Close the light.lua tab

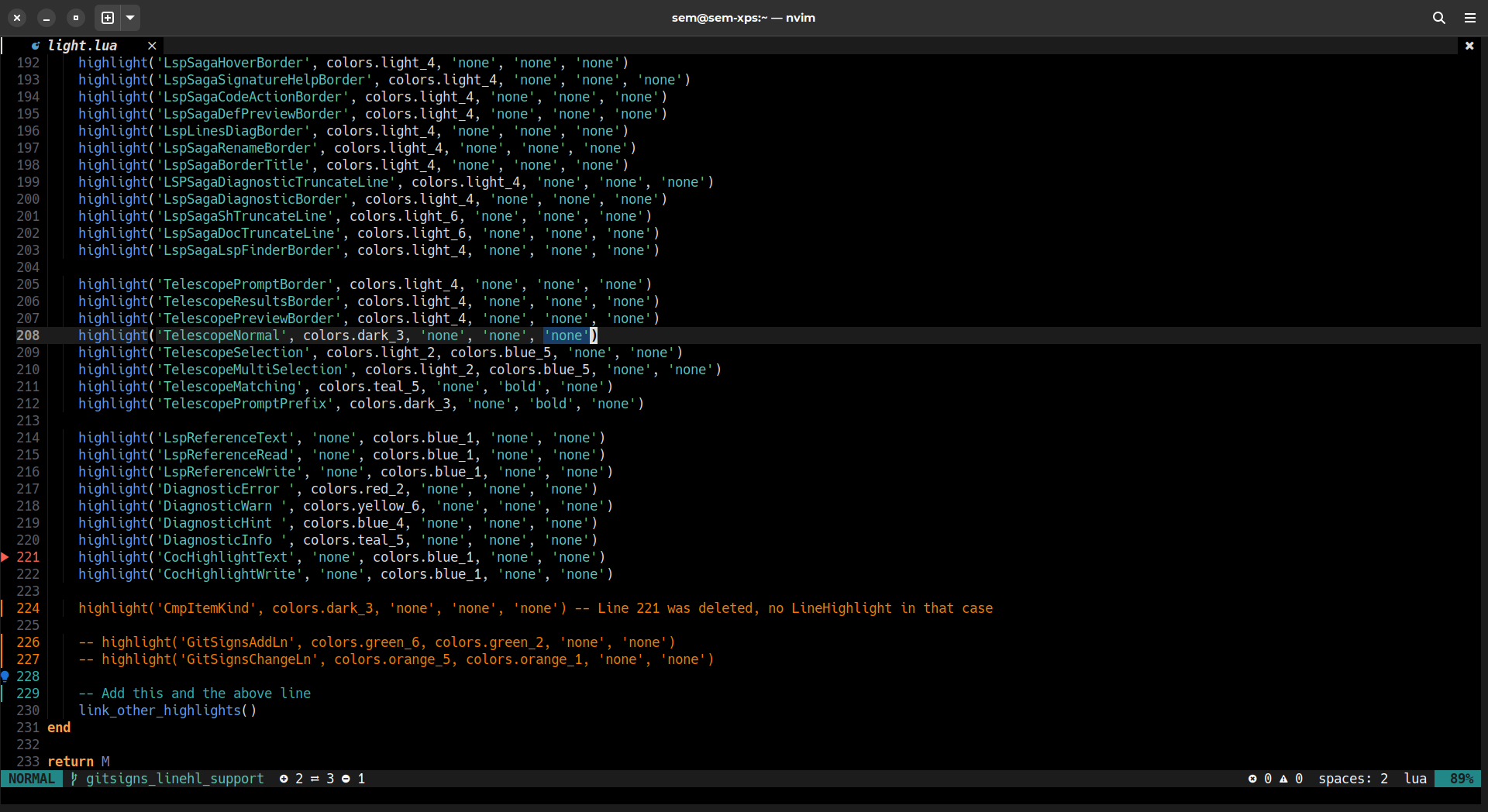pos(152,46)
